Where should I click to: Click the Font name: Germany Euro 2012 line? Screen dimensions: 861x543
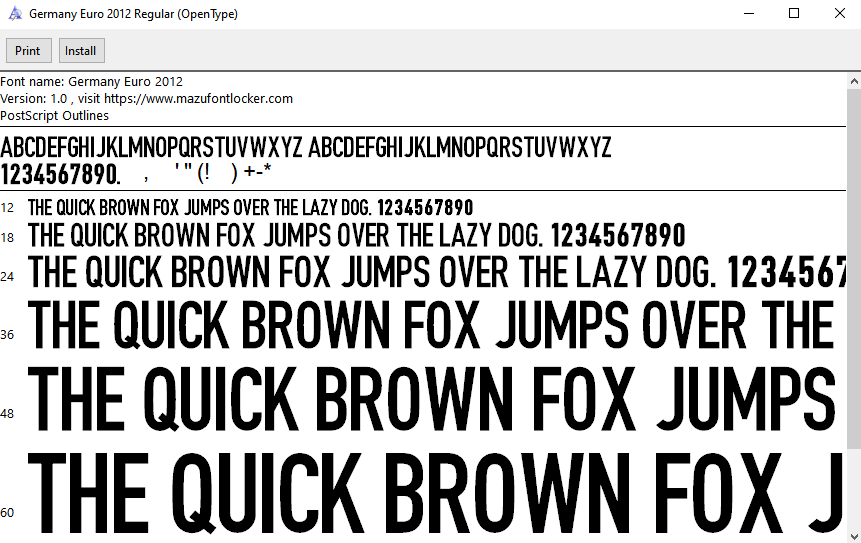point(92,82)
